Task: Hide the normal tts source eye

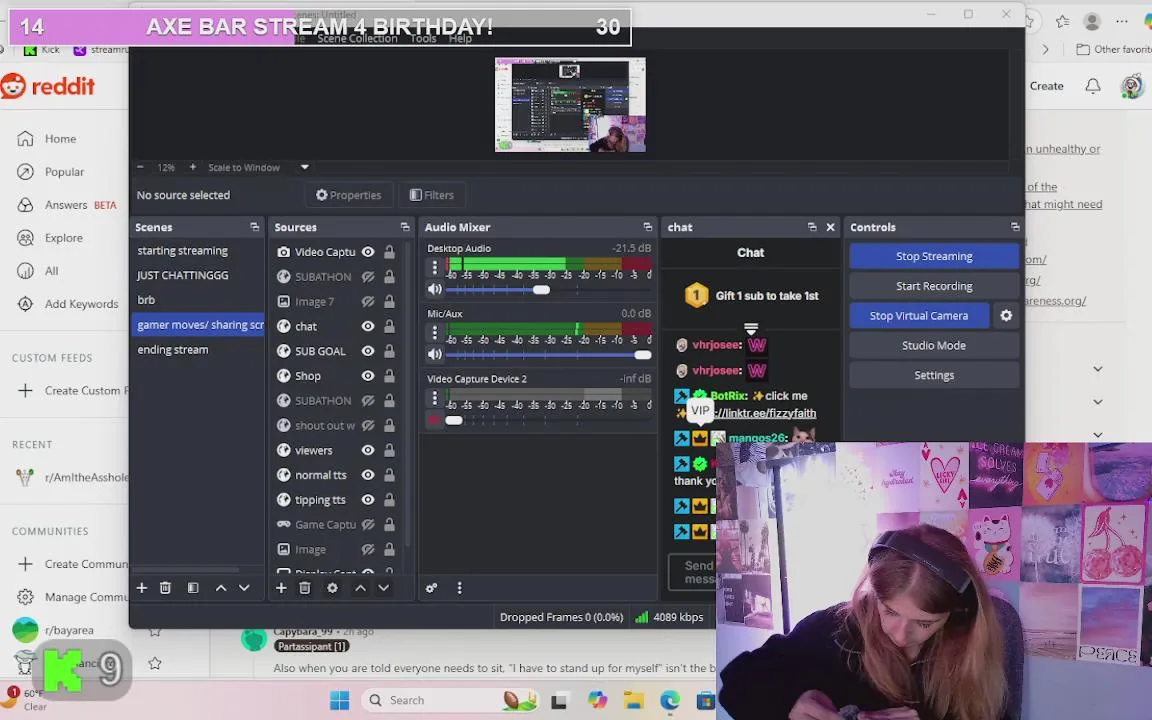Action: coord(368,475)
